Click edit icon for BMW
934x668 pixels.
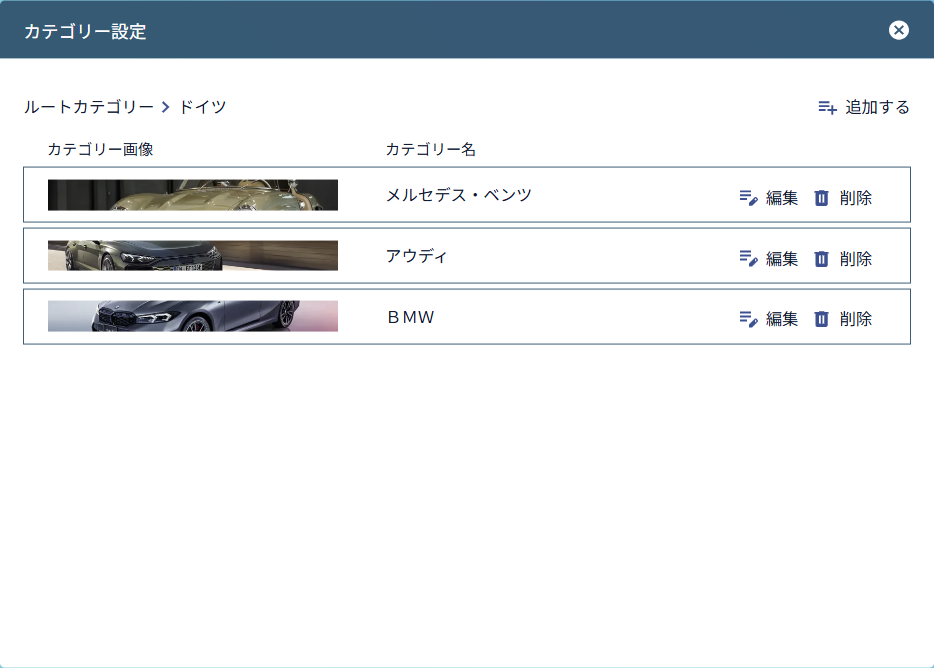click(x=748, y=319)
